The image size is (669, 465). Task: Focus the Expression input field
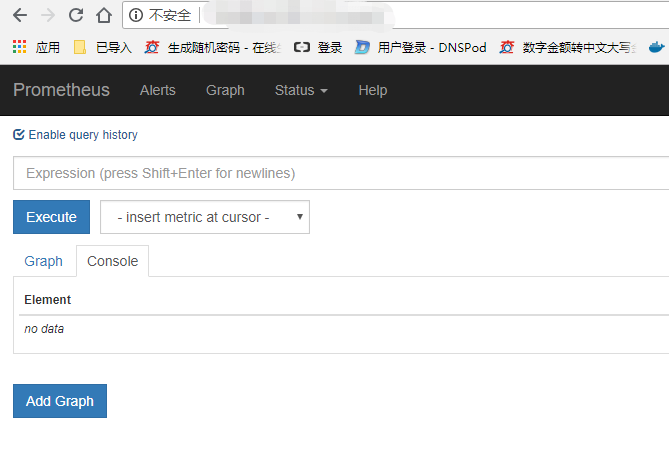341,173
